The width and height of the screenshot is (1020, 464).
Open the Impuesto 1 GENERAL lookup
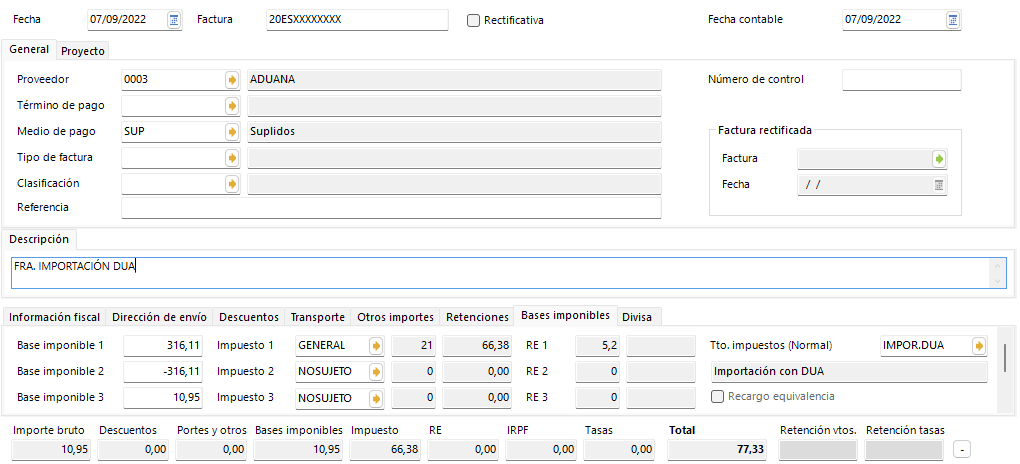point(376,346)
